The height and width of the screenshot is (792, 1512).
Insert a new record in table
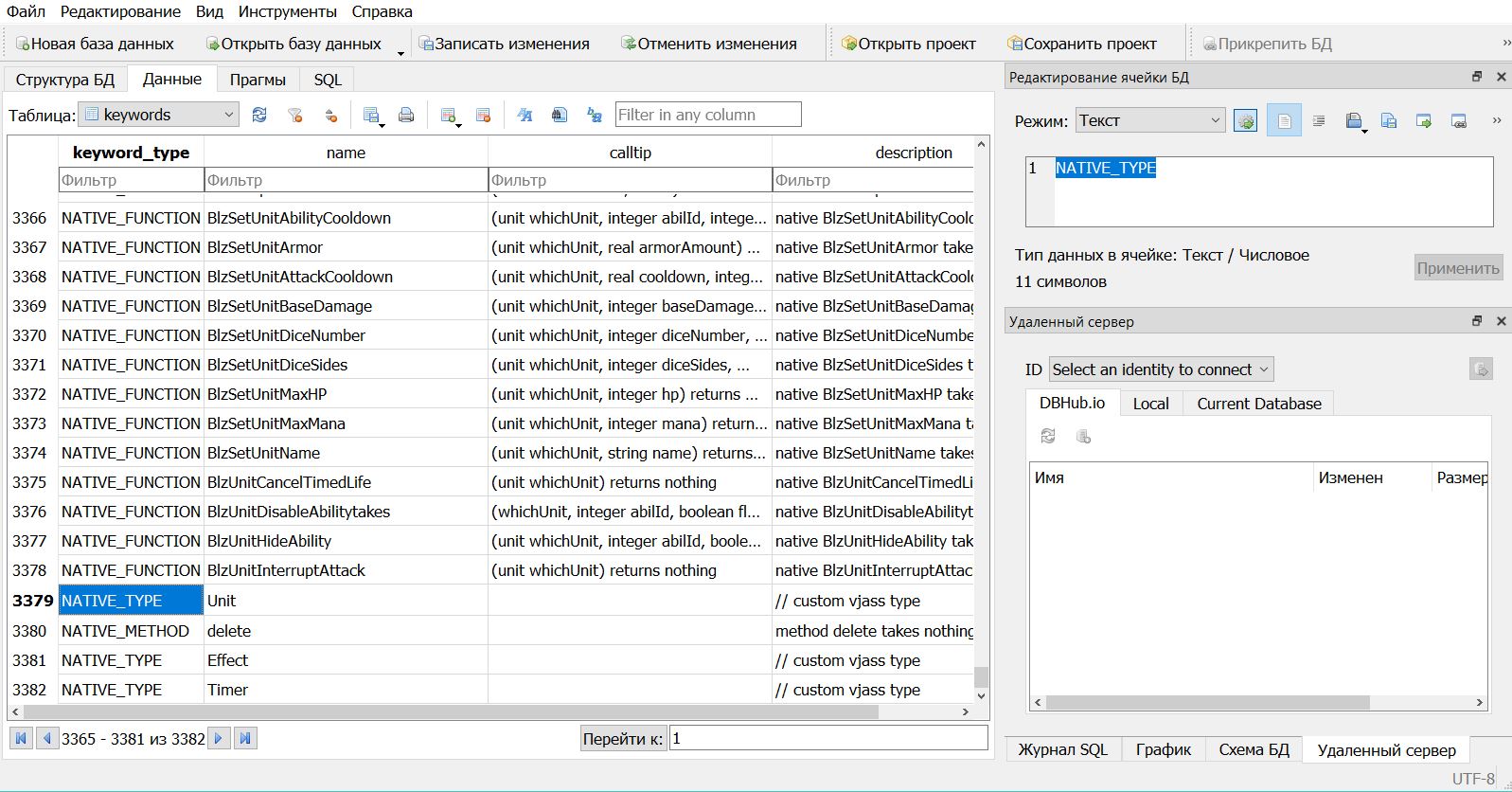point(449,115)
